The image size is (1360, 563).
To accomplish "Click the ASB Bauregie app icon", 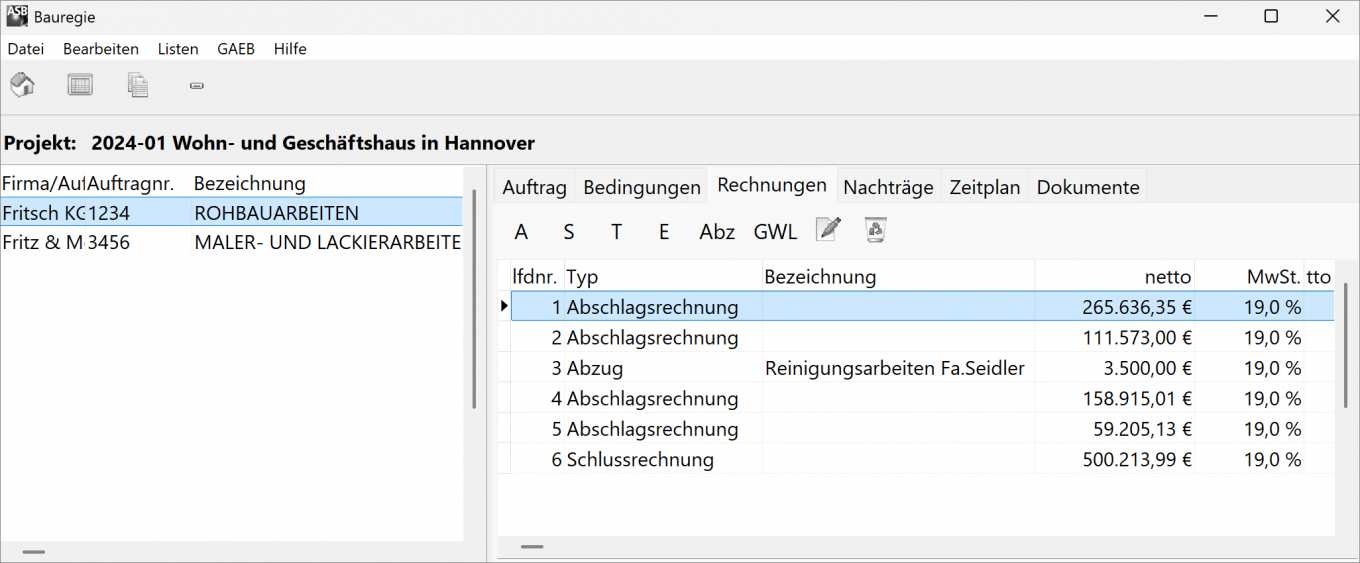I will (x=17, y=16).
